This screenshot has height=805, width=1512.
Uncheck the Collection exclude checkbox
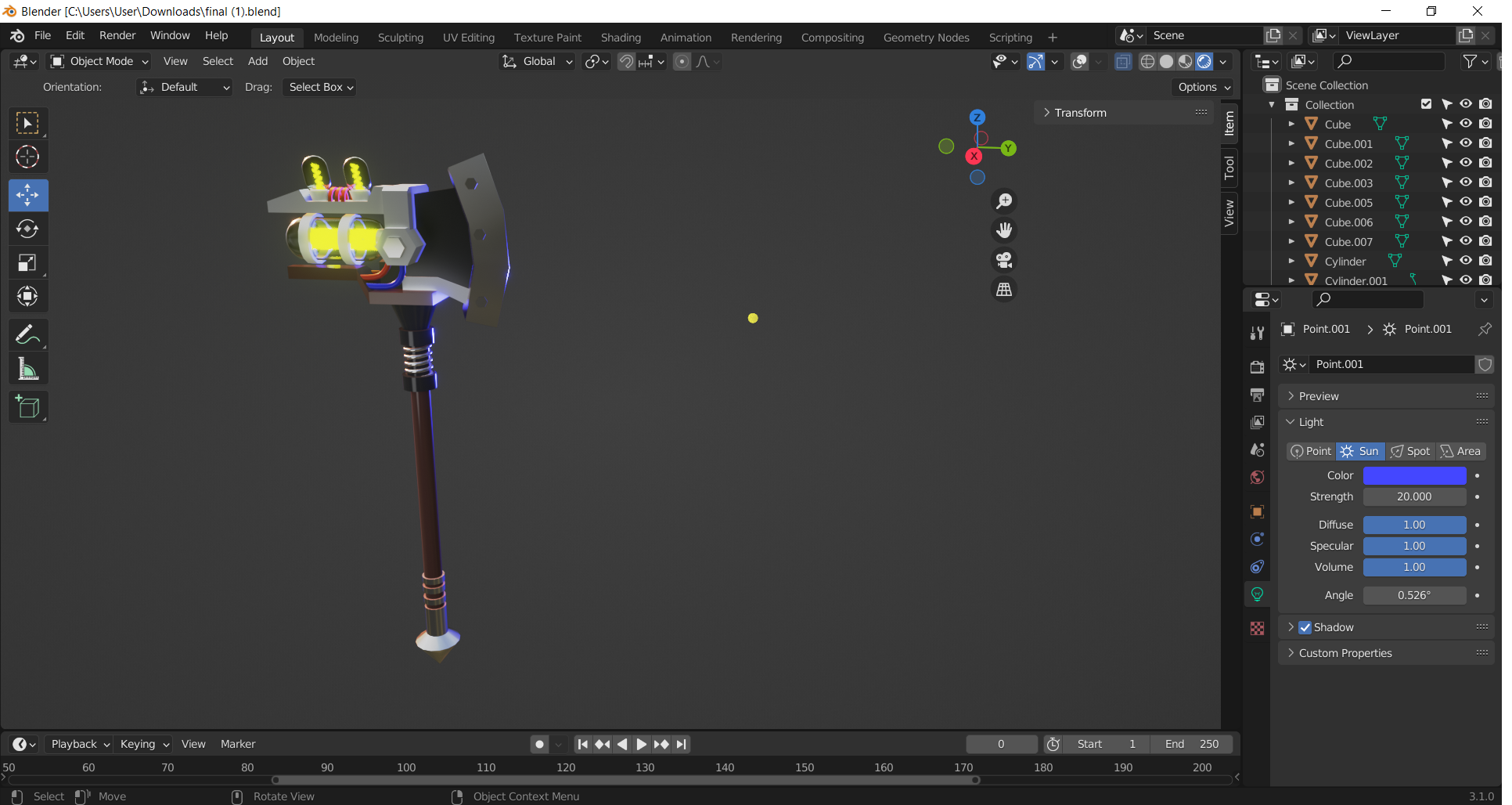[x=1426, y=104]
